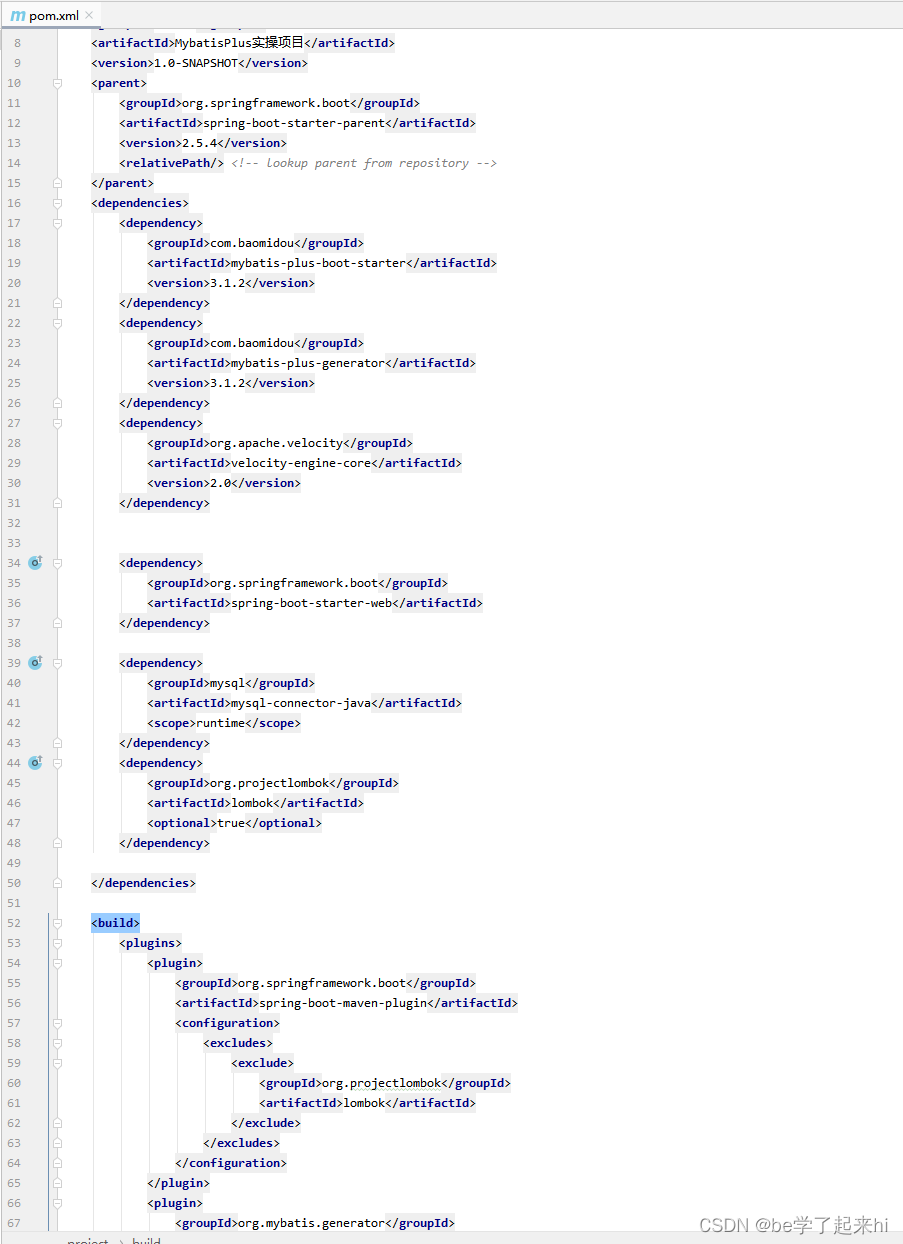The image size is (903, 1244).
Task: Click the lombok artifactId on line 61
Action: click(363, 1103)
